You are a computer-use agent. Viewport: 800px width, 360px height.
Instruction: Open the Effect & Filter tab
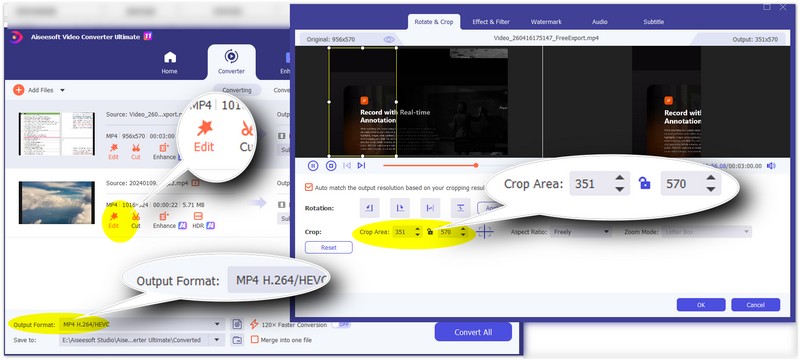click(491, 22)
